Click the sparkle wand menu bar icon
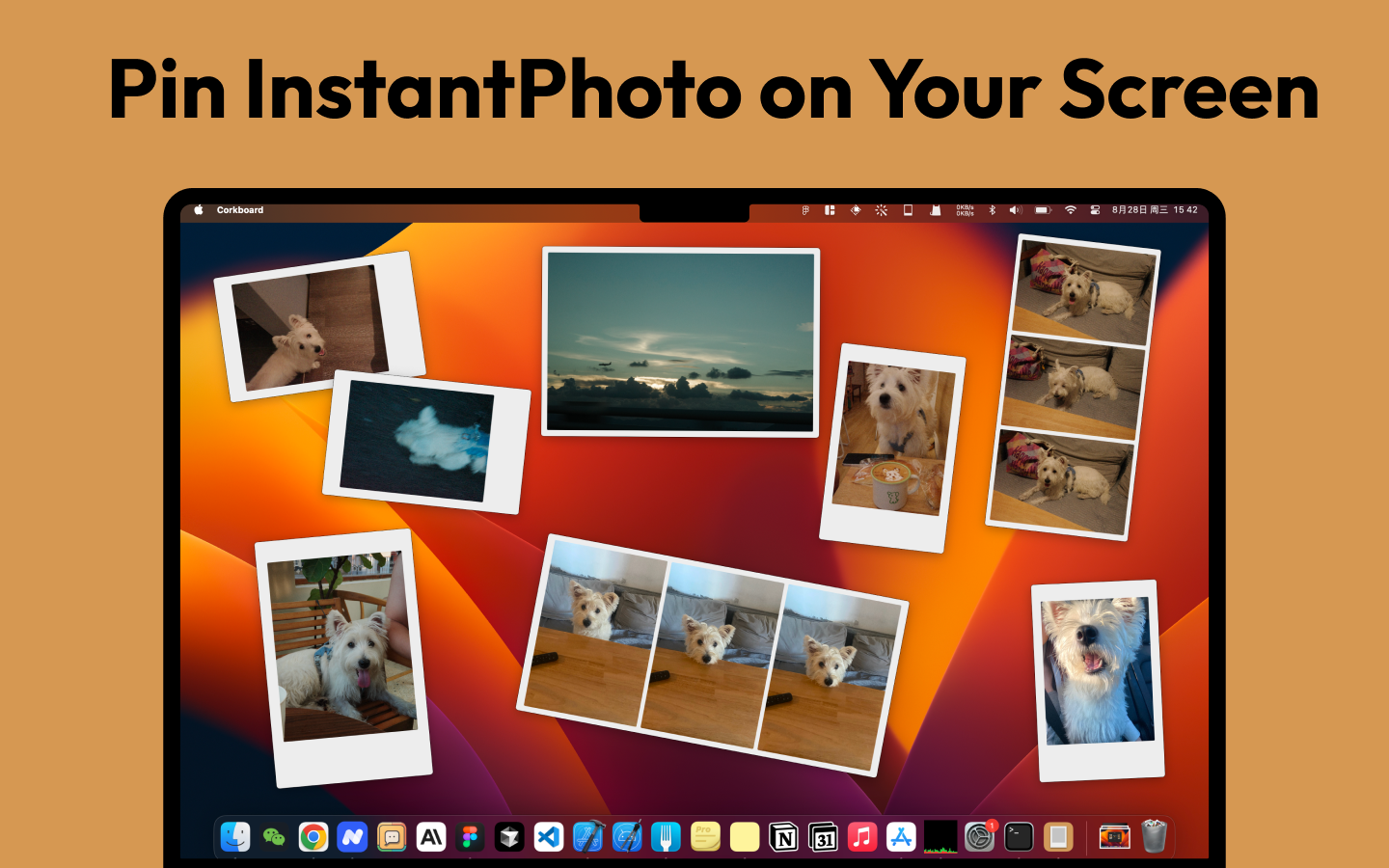The width and height of the screenshot is (1389, 868). [881, 209]
